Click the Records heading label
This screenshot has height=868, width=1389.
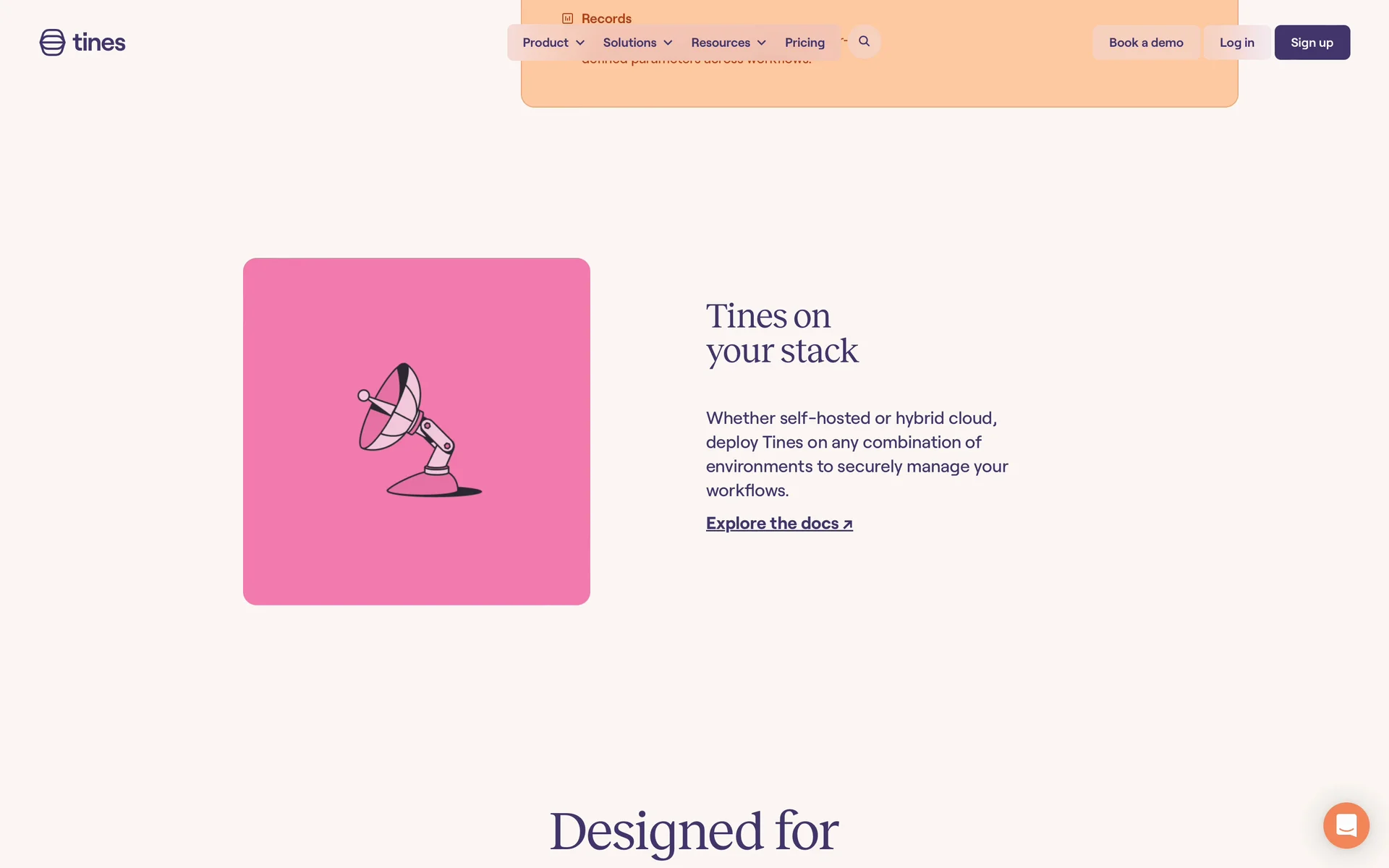[606, 19]
